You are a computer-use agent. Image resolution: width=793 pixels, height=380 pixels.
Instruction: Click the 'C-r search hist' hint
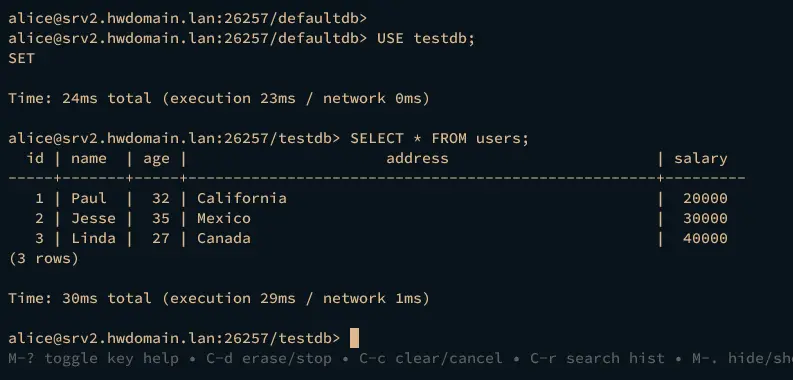(x=597, y=358)
